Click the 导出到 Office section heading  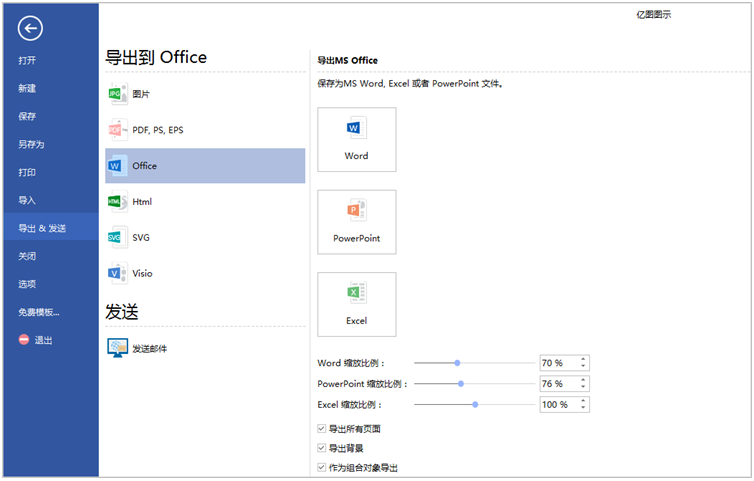(x=156, y=57)
